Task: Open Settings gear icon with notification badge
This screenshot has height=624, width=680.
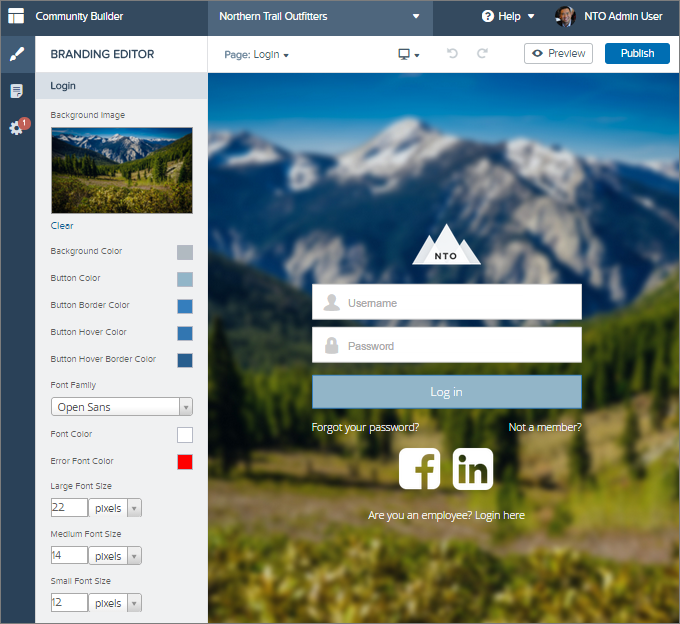Action: coord(17,127)
